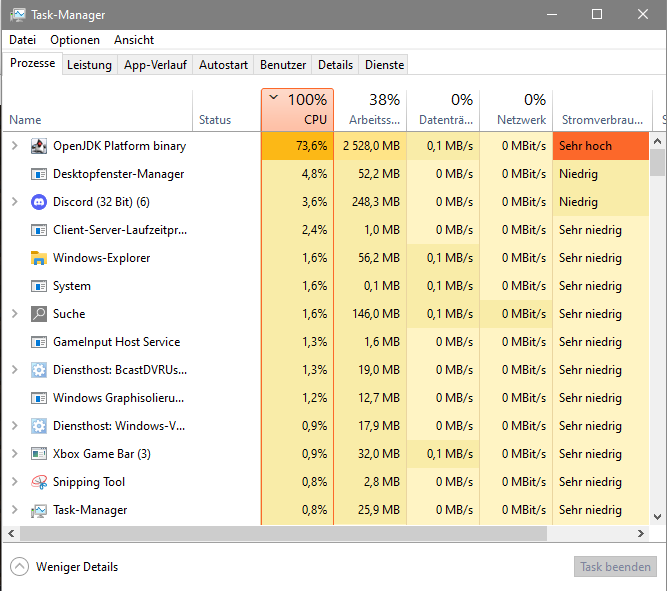Click vertical scrollbar up arrow
Image resolution: width=667 pixels, height=591 pixels.
click(x=657, y=141)
